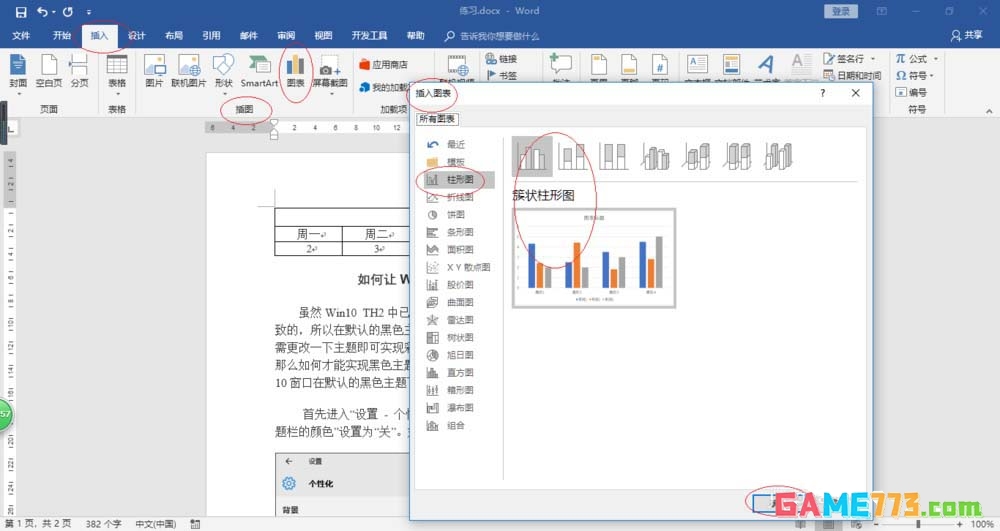The height and width of the screenshot is (531, 1000).
Task: Select 3-D clustered column subtype icon
Action: point(655,156)
